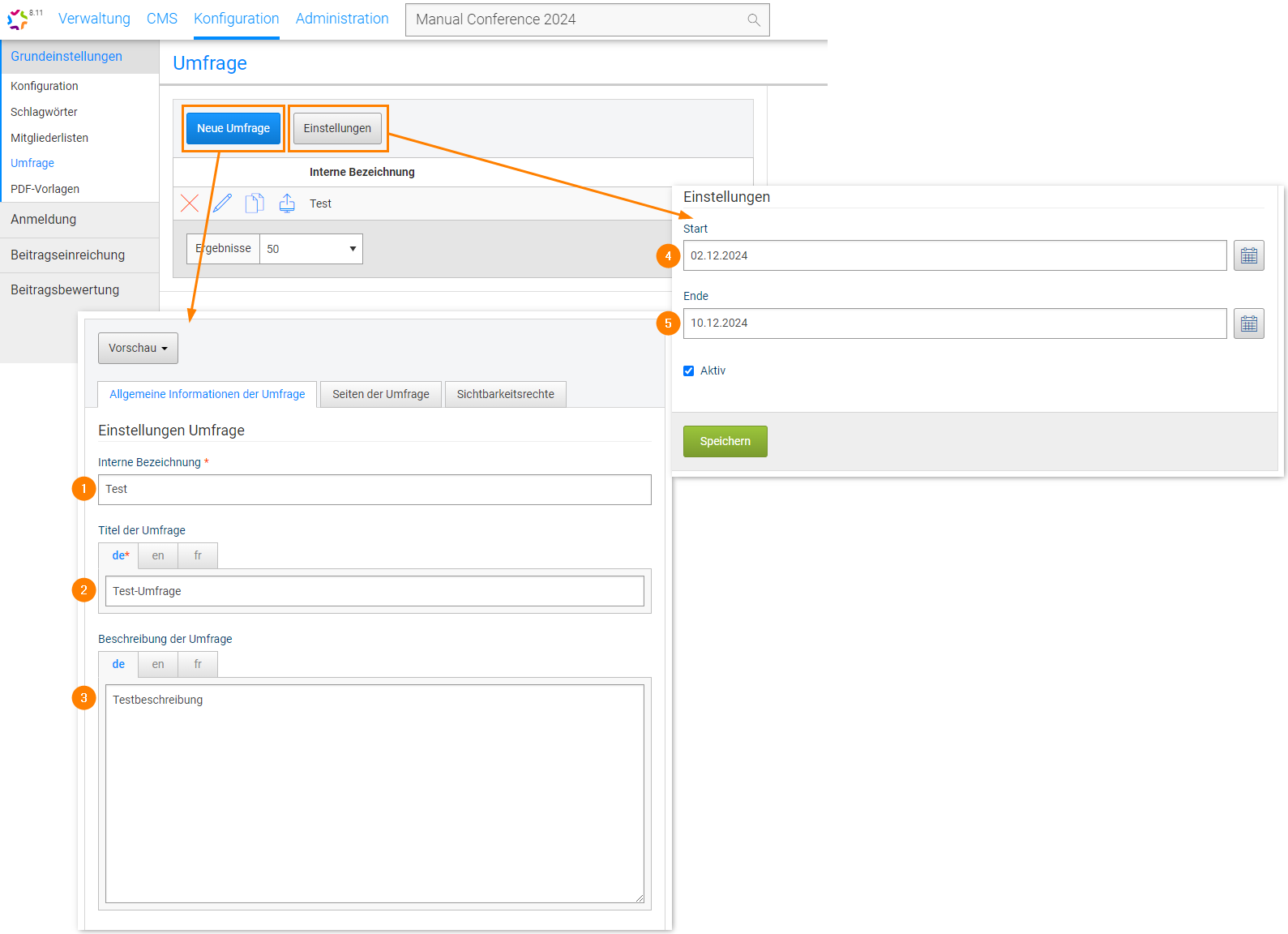Click the export icon in Test row

point(287,204)
